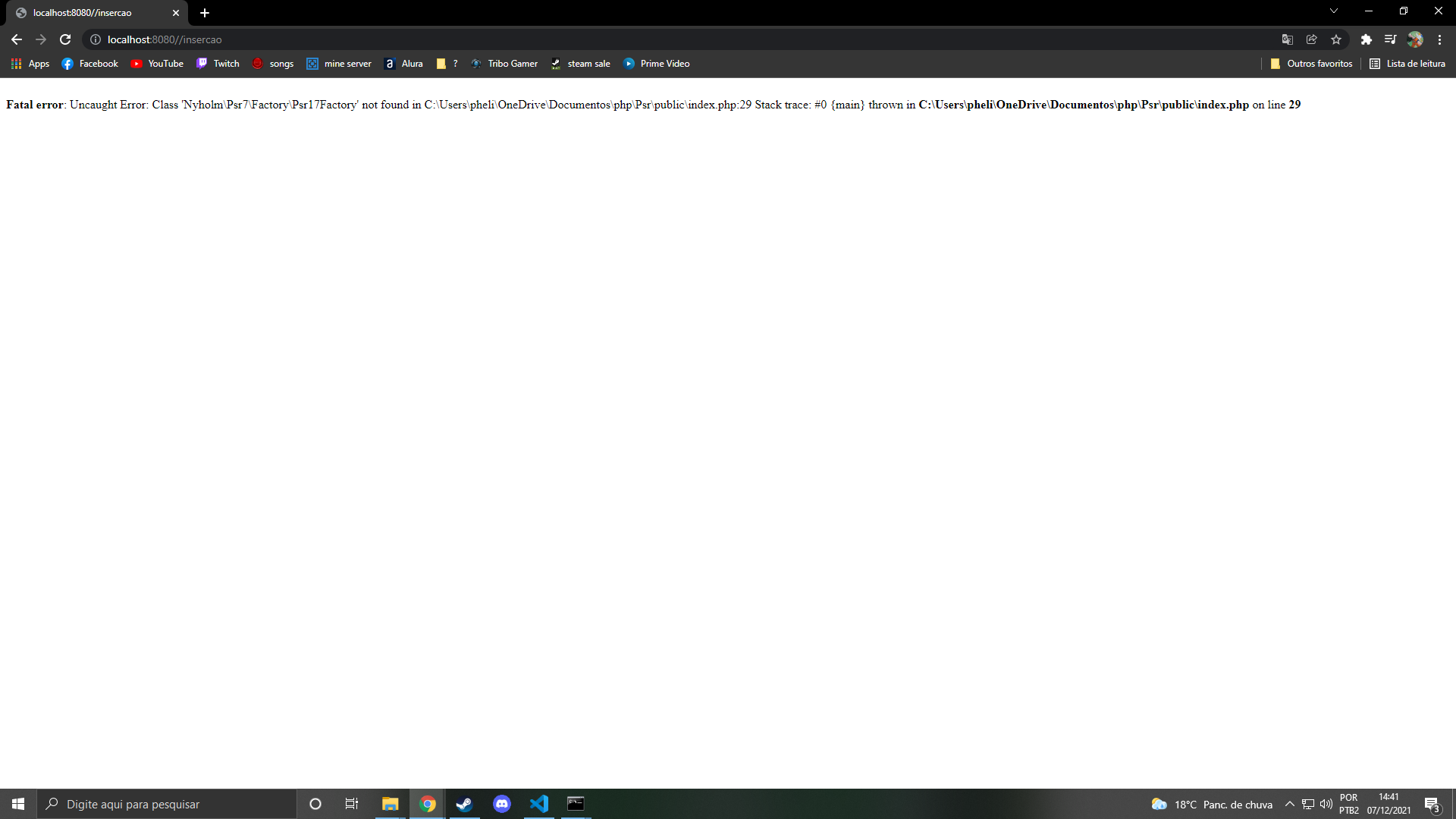Open a new tab with the plus button
The width and height of the screenshot is (1456, 819).
tap(205, 13)
